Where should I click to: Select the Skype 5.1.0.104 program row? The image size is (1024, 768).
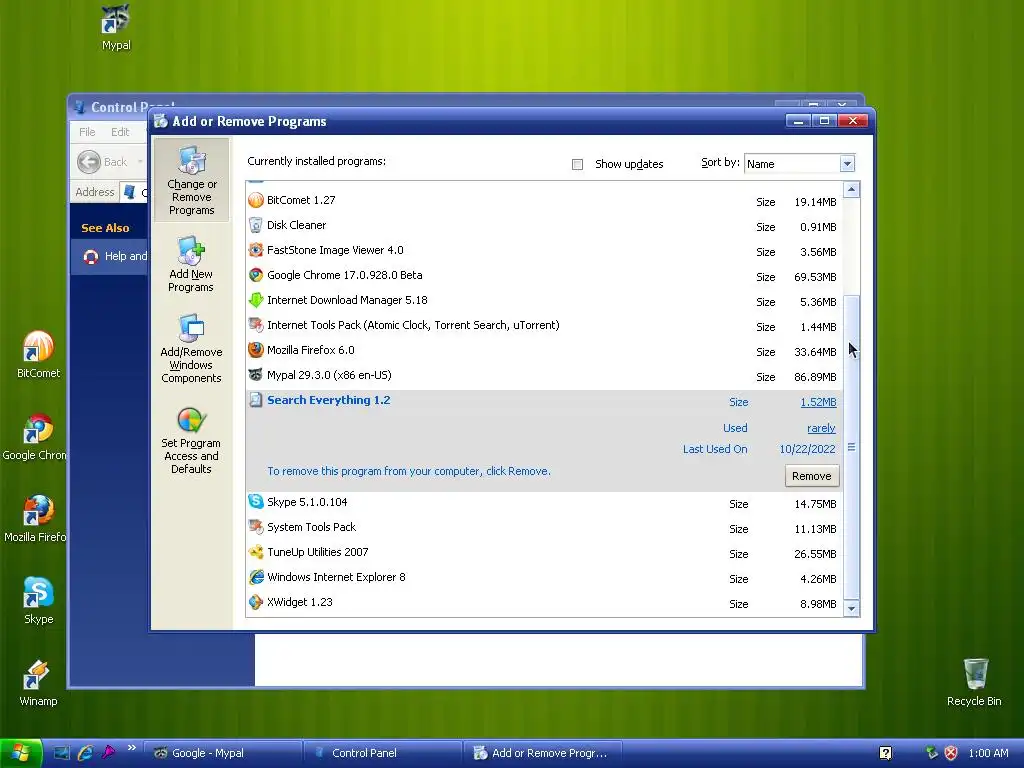click(544, 503)
